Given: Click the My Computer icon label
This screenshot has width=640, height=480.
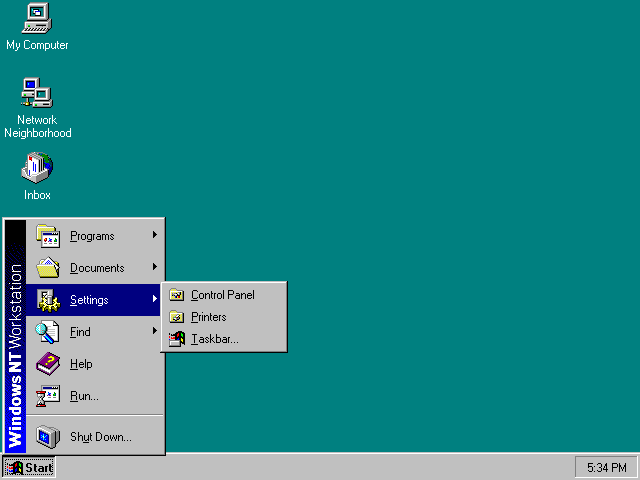Looking at the screenshot, I should click(37, 45).
